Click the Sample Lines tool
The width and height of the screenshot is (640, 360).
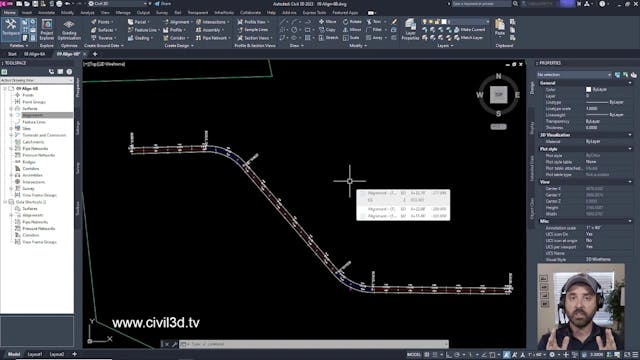(253, 30)
